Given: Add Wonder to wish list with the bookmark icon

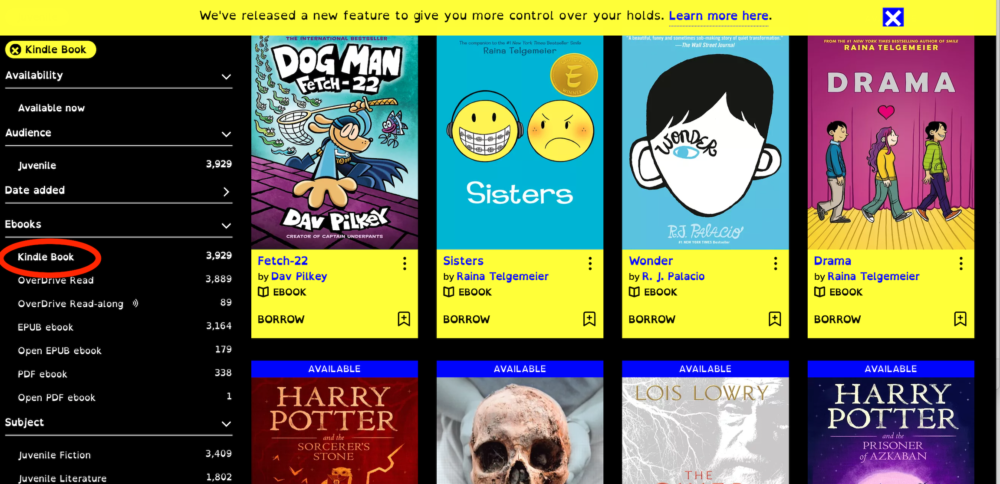Looking at the screenshot, I should pyautogui.click(x=775, y=319).
